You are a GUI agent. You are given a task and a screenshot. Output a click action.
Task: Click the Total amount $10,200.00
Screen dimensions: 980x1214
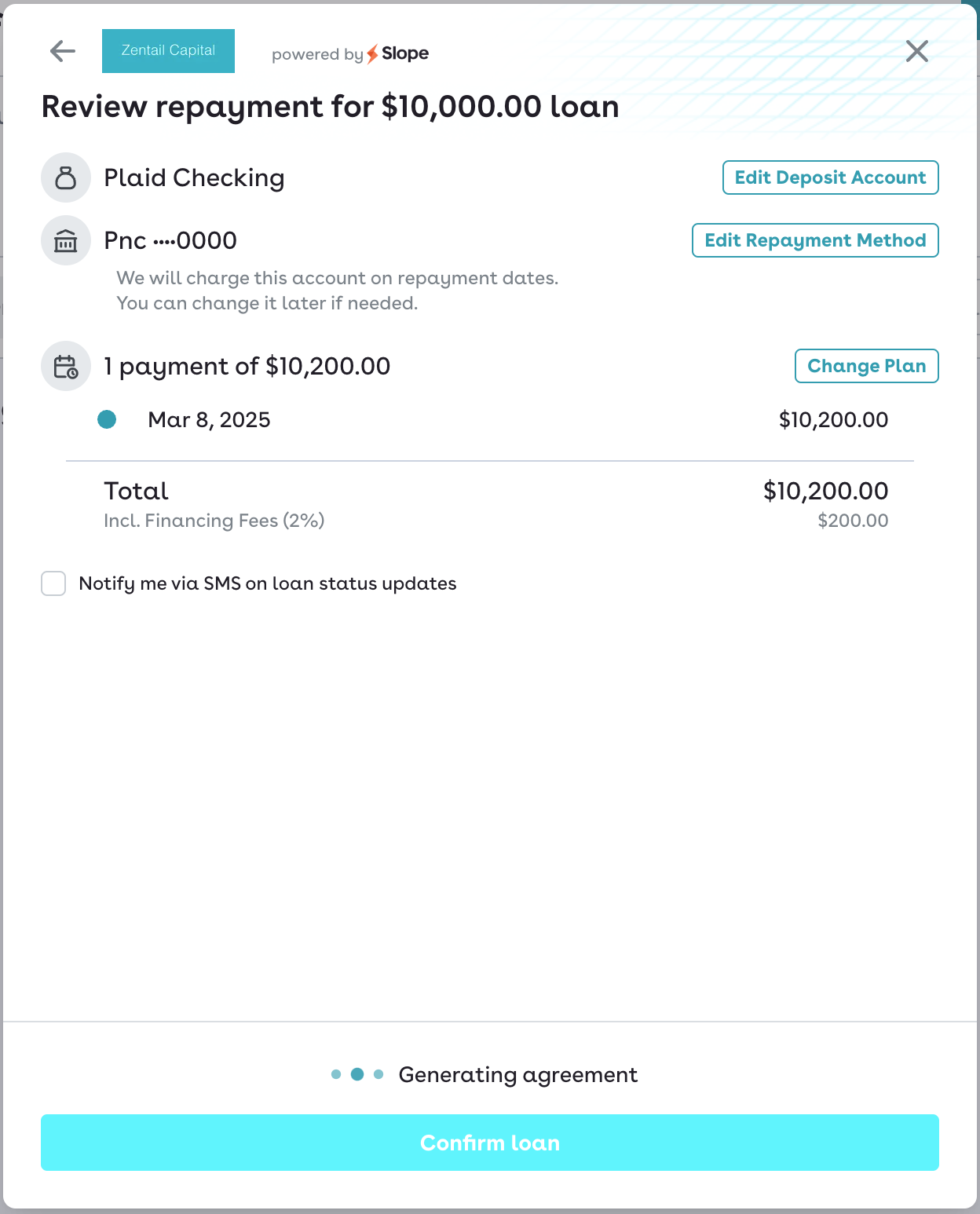825,491
